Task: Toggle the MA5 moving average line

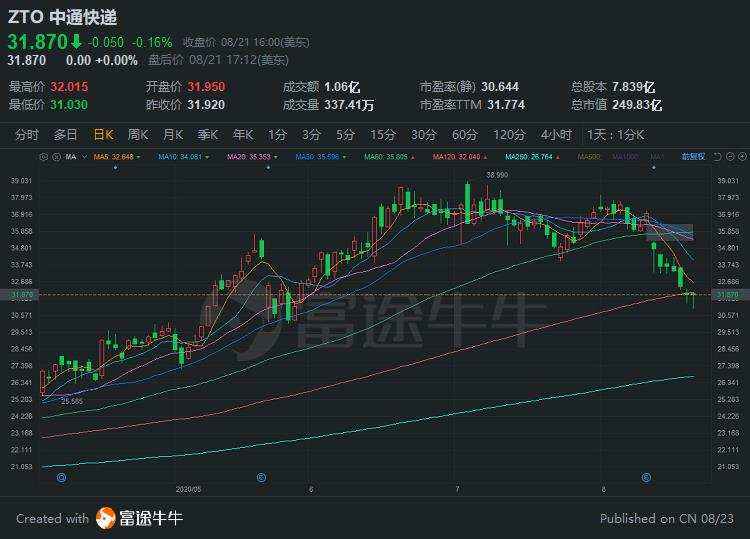Action: pyautogui.click(x=117, y=157)
